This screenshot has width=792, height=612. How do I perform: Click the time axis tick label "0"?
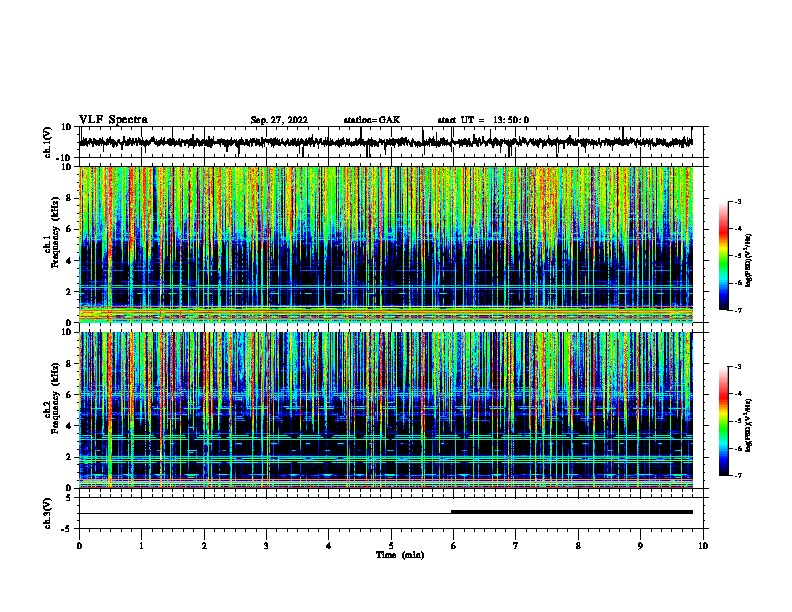[x=79, y=546]
